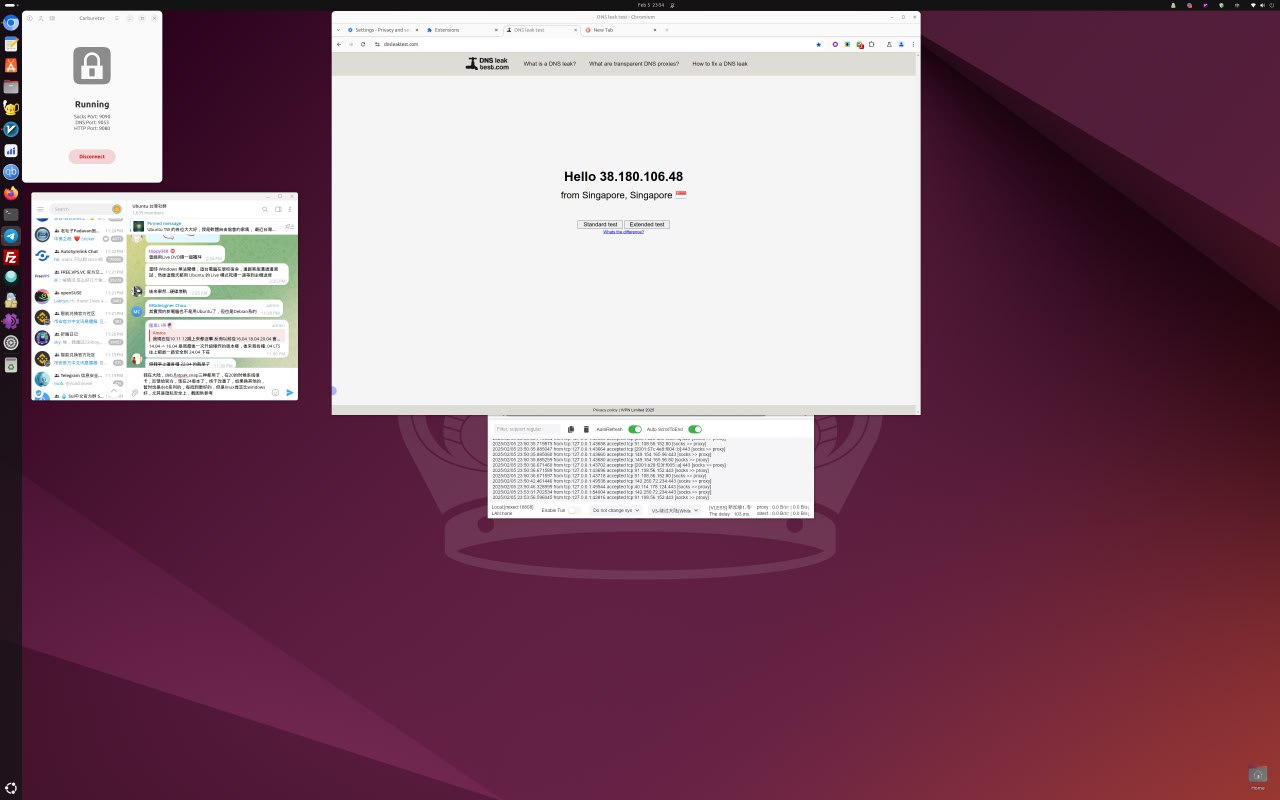1280x800 pixels.
Task: Open the emoji picker in Telegram
Action: click(276, 392)
